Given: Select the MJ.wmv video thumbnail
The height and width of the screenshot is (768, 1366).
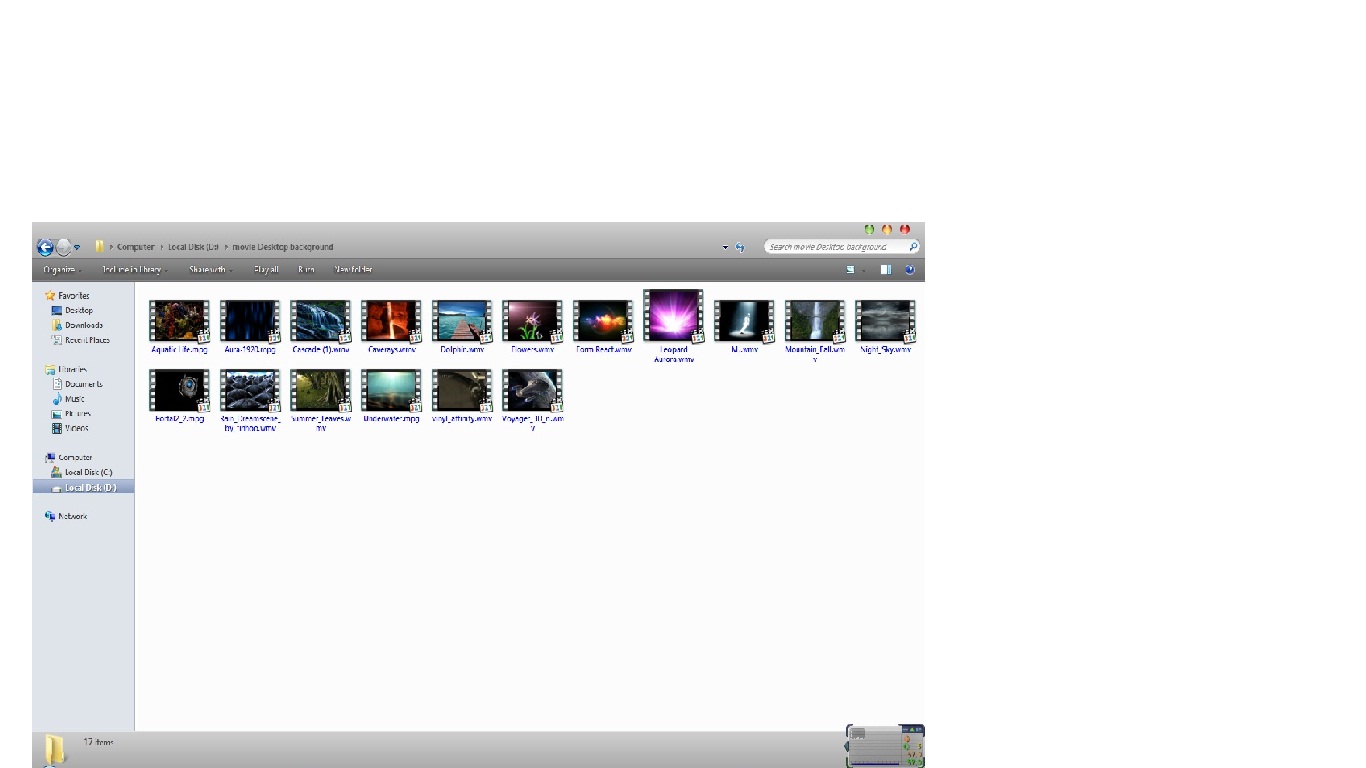Looking at the screenshot, I should 744,327.
